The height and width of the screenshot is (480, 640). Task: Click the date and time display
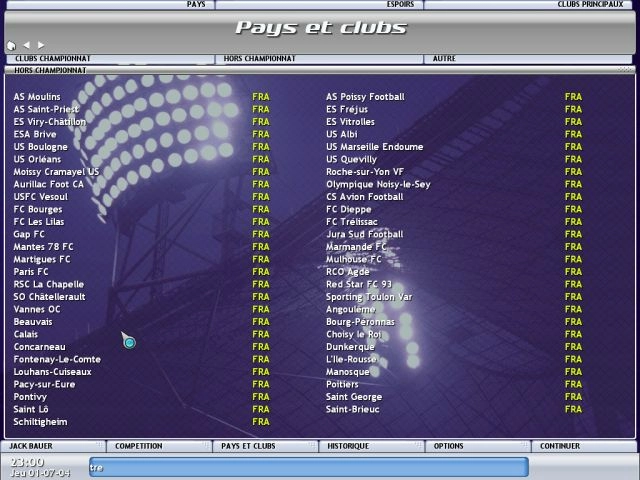tap(40, 467)
